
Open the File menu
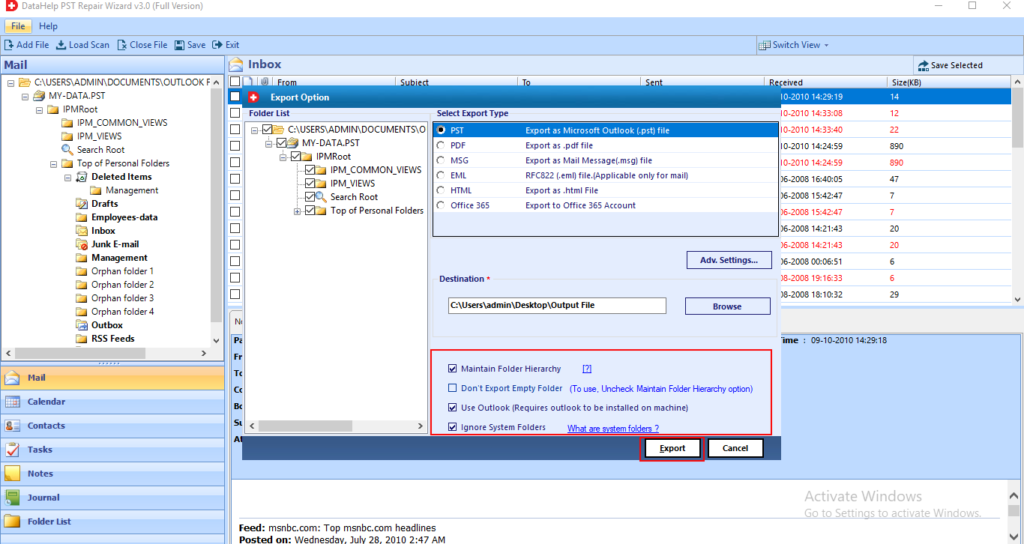point(19,26)
